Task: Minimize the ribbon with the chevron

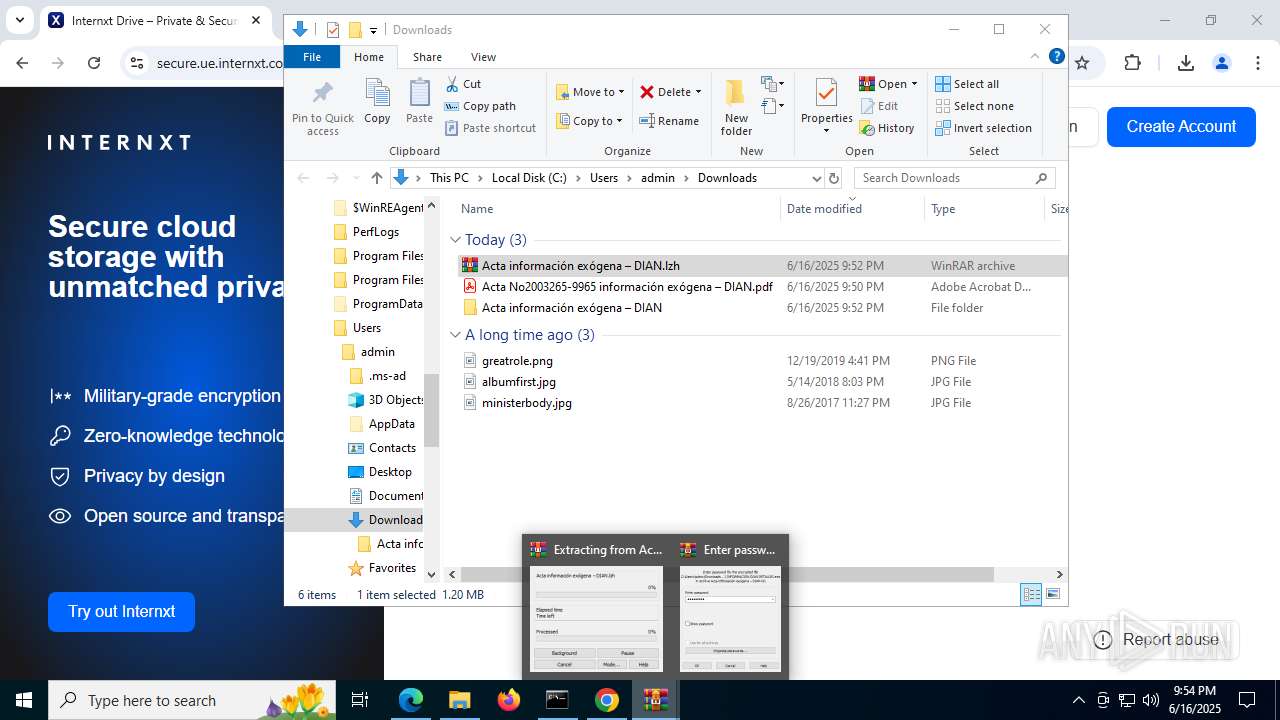Action: (1035, 57)
